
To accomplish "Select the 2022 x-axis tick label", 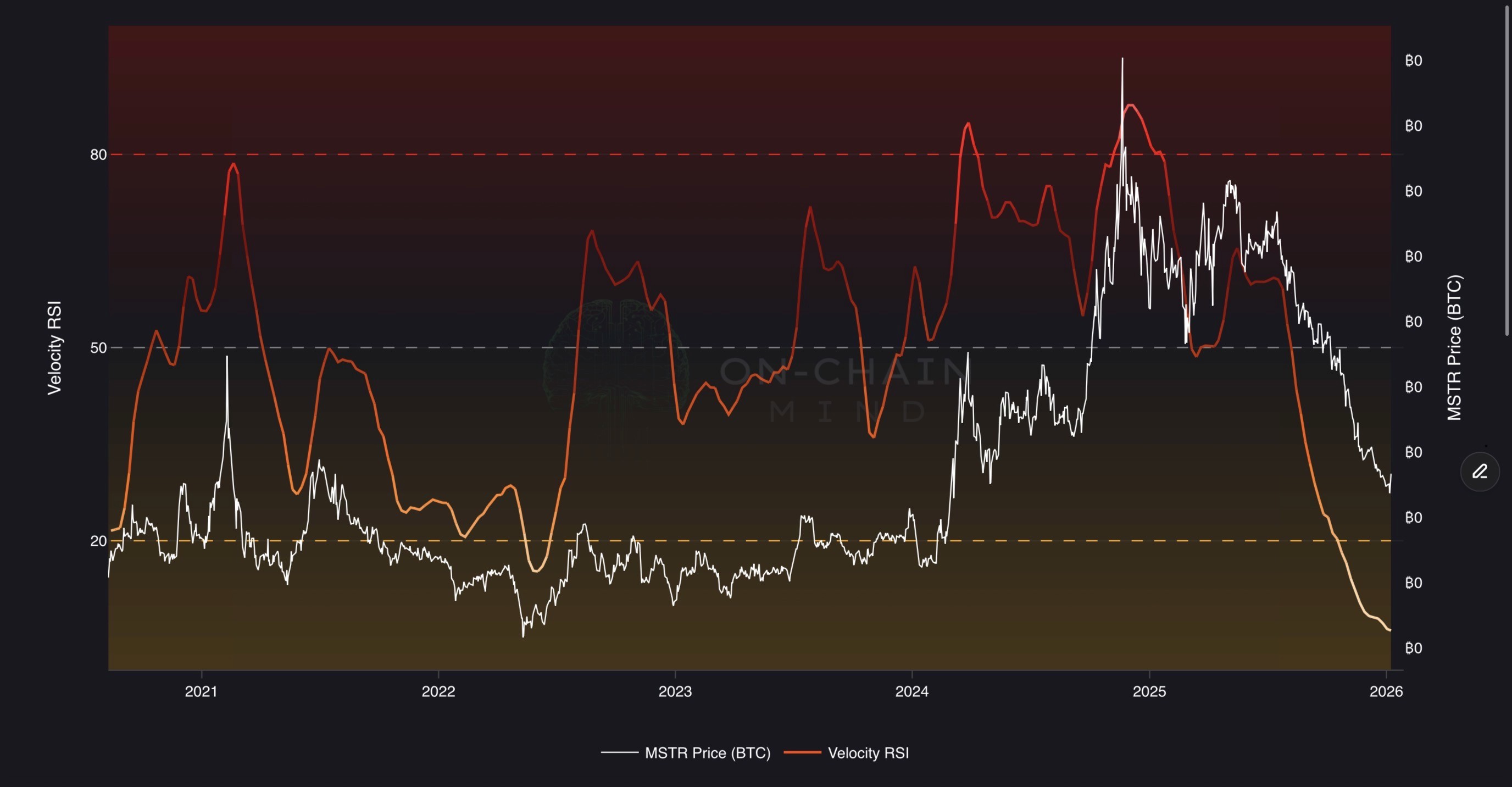I will [438, 691].
